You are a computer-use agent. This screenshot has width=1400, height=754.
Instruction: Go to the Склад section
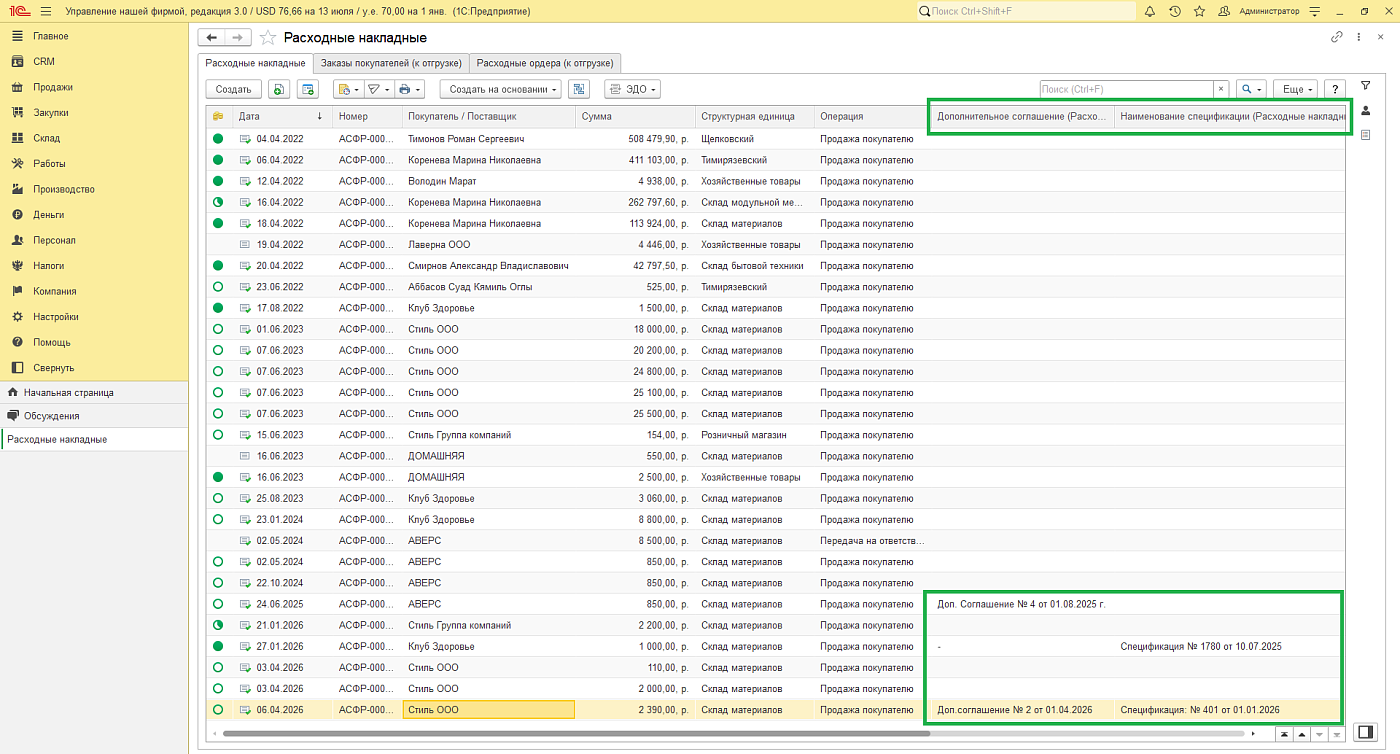click(x=47, y=138)
